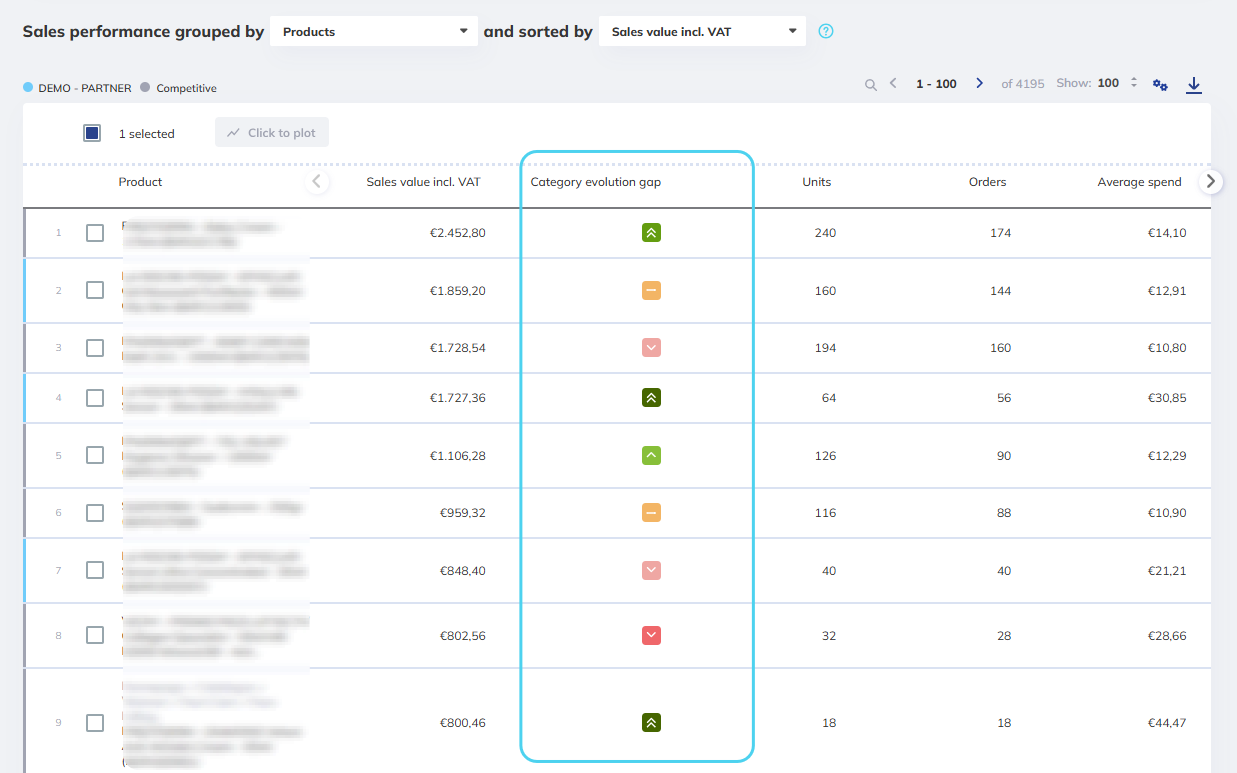This screenshot has height=773, width=1237.
Task: Click the dark green double-up icon in row 4
Action: [651, 398]
